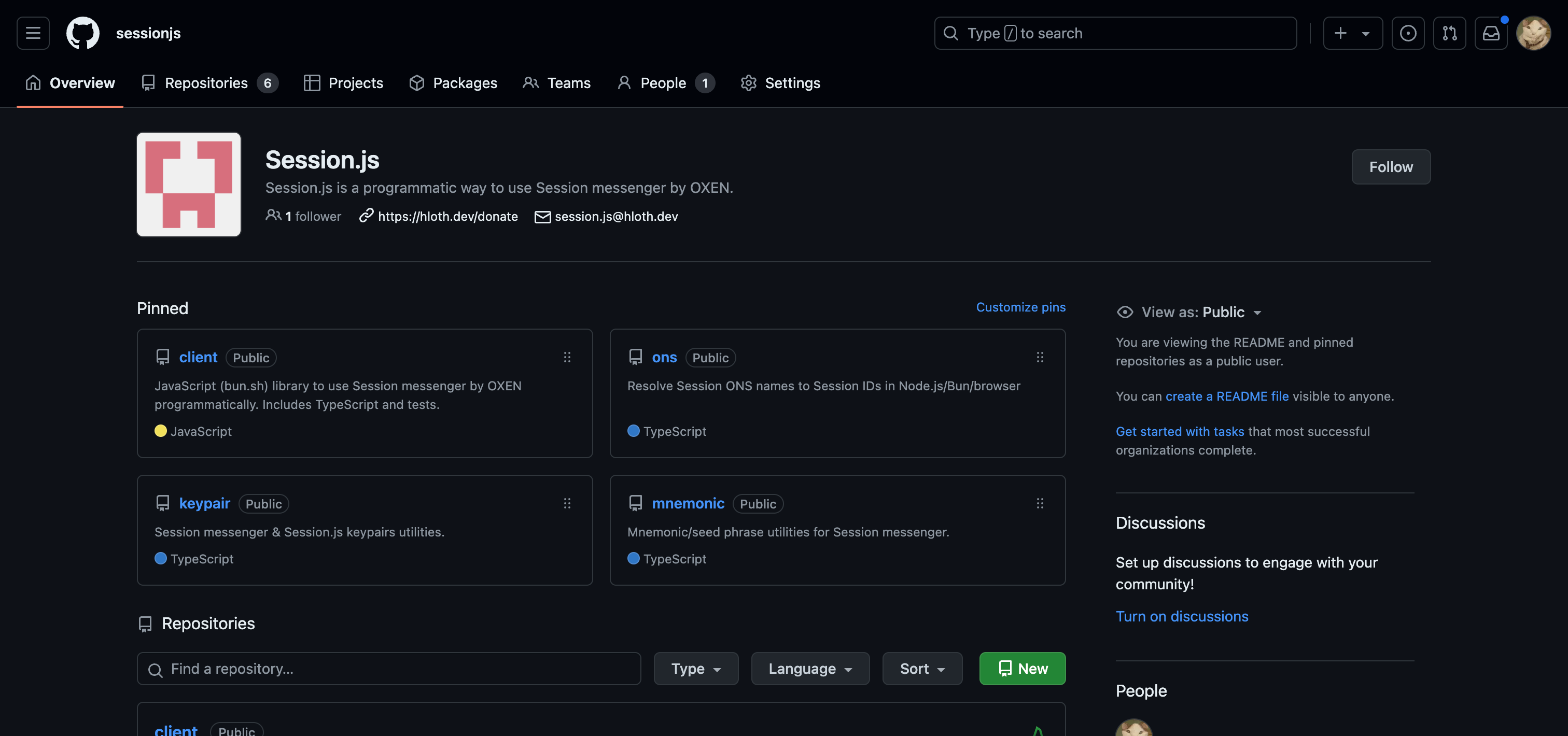The image size is (1568, 736).
Task: Open the pinned client repository
Action: 198,357
